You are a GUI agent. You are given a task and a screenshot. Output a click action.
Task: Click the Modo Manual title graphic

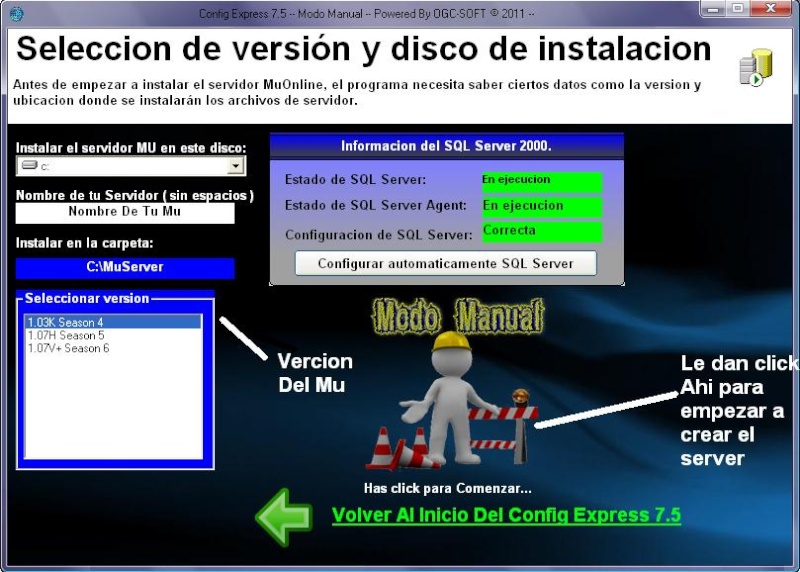point(458,316)
